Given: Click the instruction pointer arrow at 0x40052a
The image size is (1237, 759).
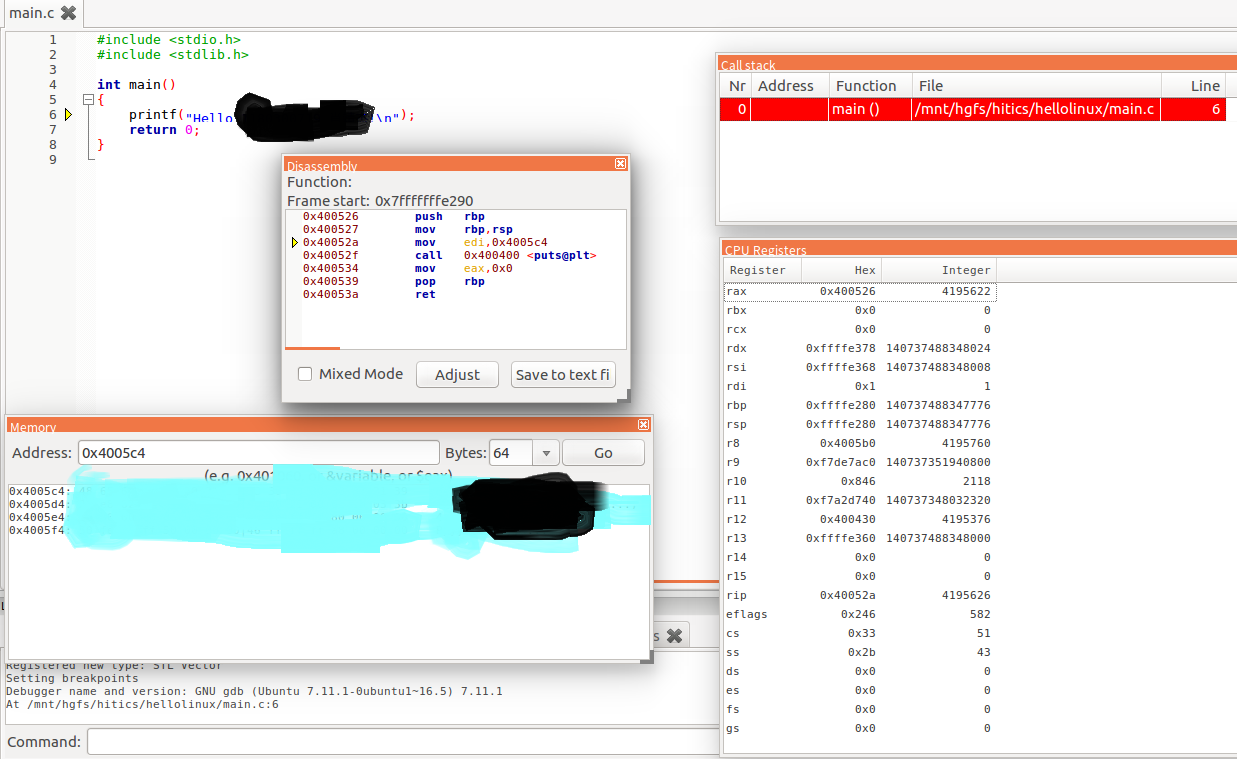Looking at the screenshot, I should 294,242.
